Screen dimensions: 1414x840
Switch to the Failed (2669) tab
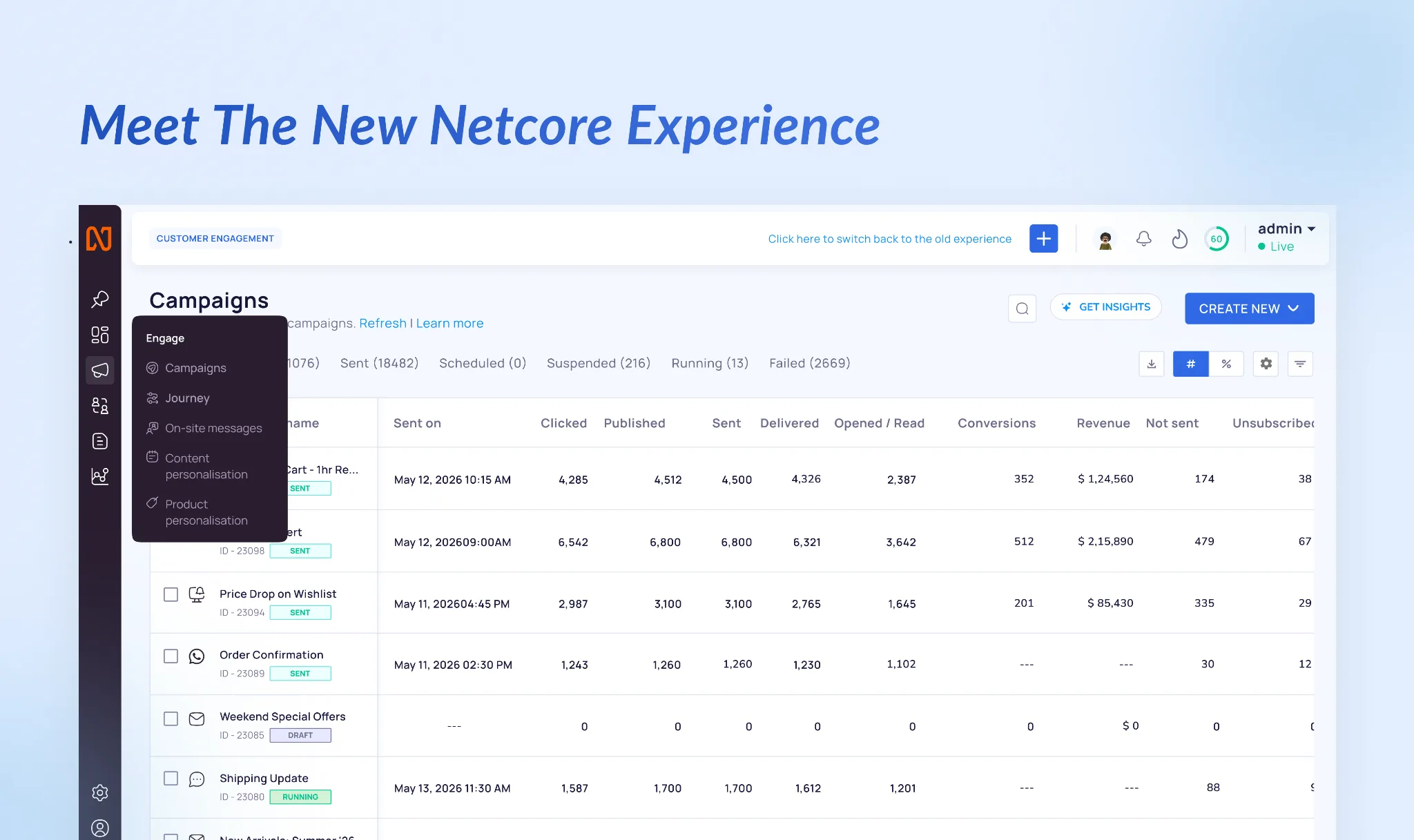pyautogui.click(x=810, y=363)
